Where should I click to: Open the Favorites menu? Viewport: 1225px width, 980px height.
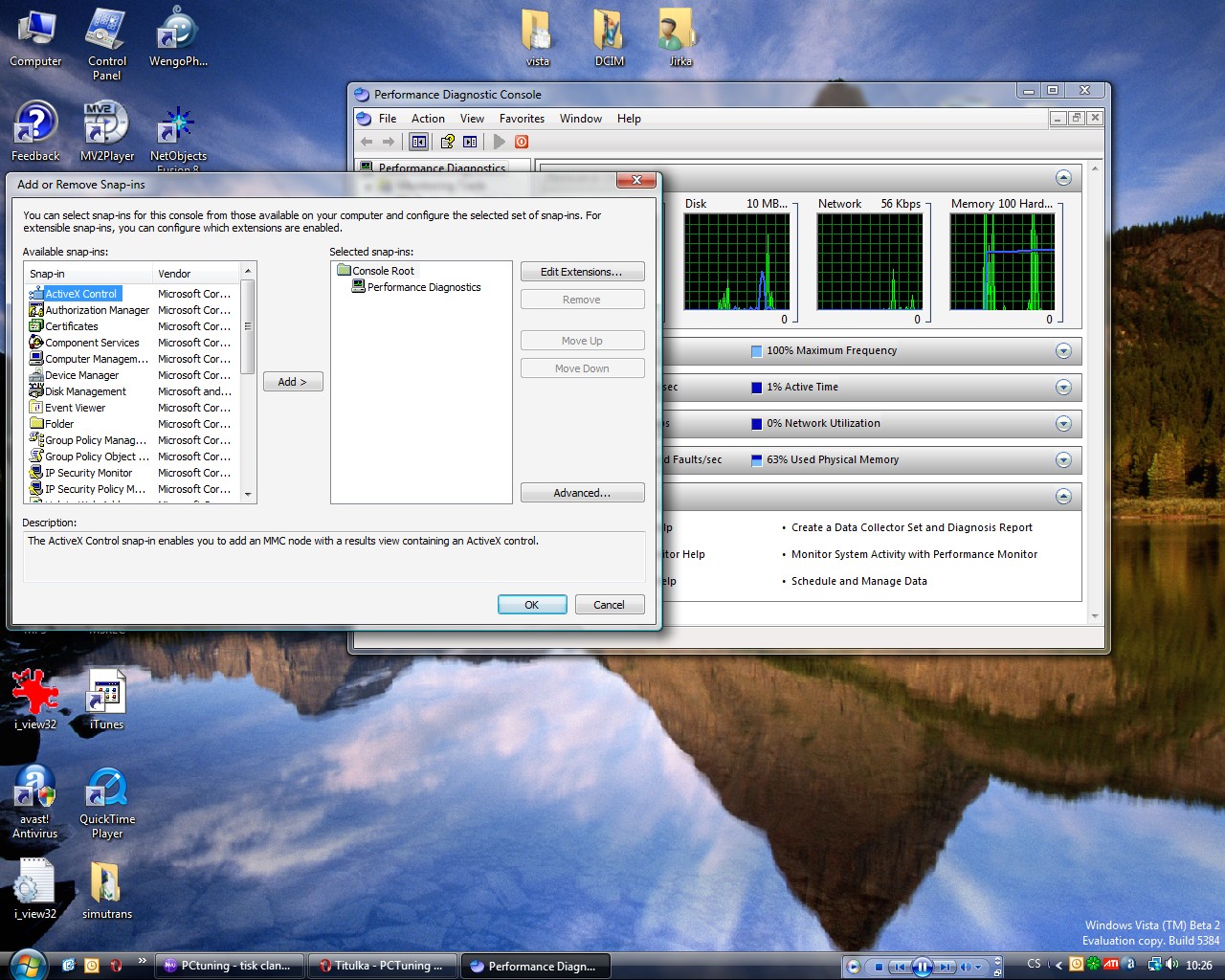coord(522,119)
